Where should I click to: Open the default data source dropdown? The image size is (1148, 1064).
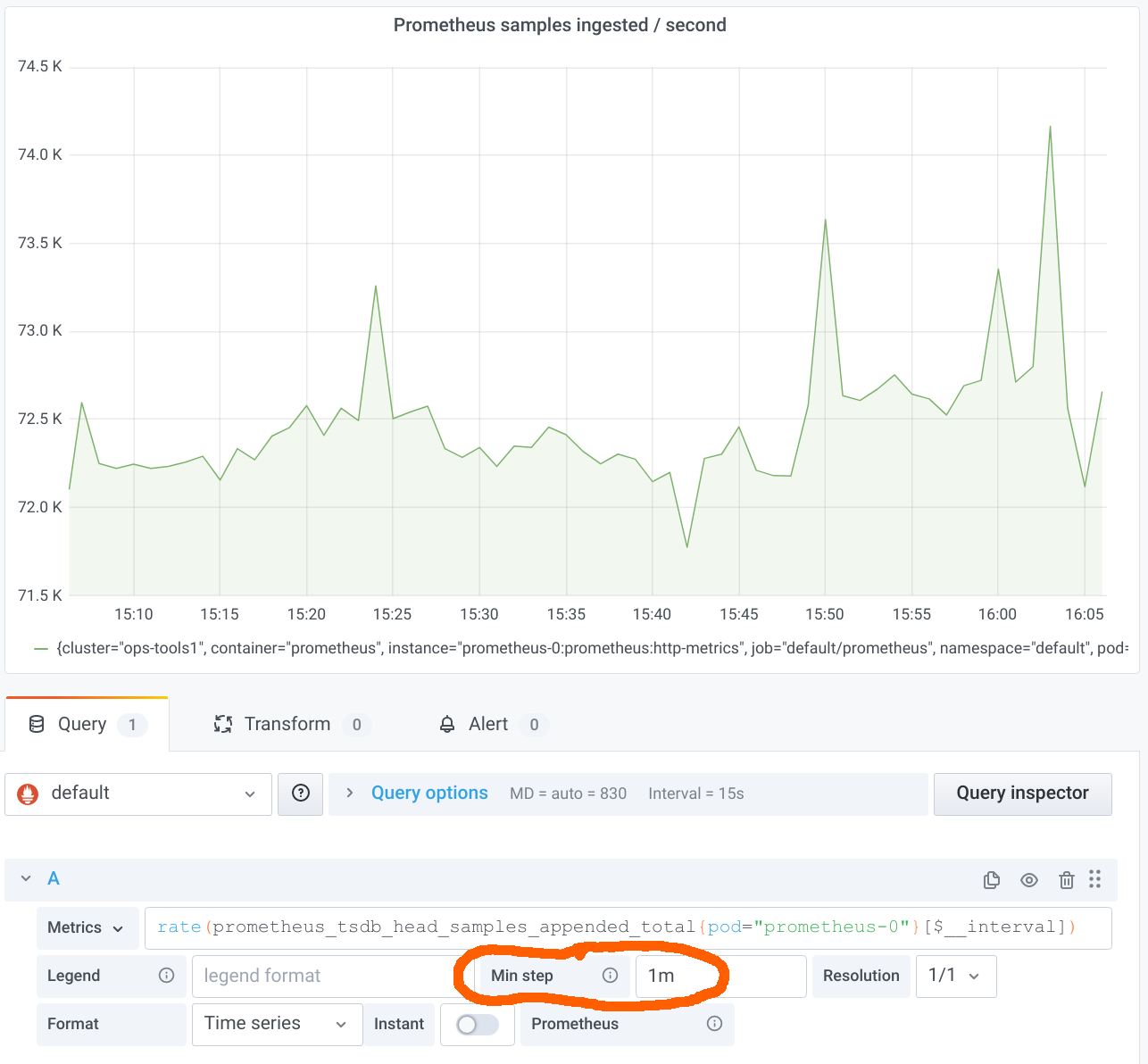point(138,794)
